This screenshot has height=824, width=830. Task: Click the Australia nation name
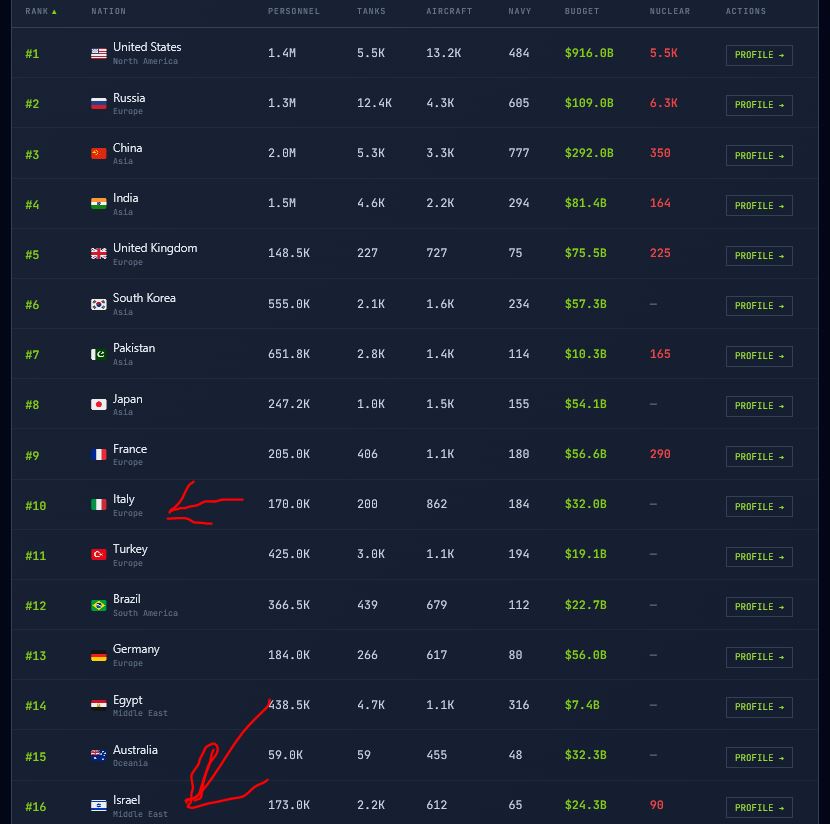click(135, 750)
